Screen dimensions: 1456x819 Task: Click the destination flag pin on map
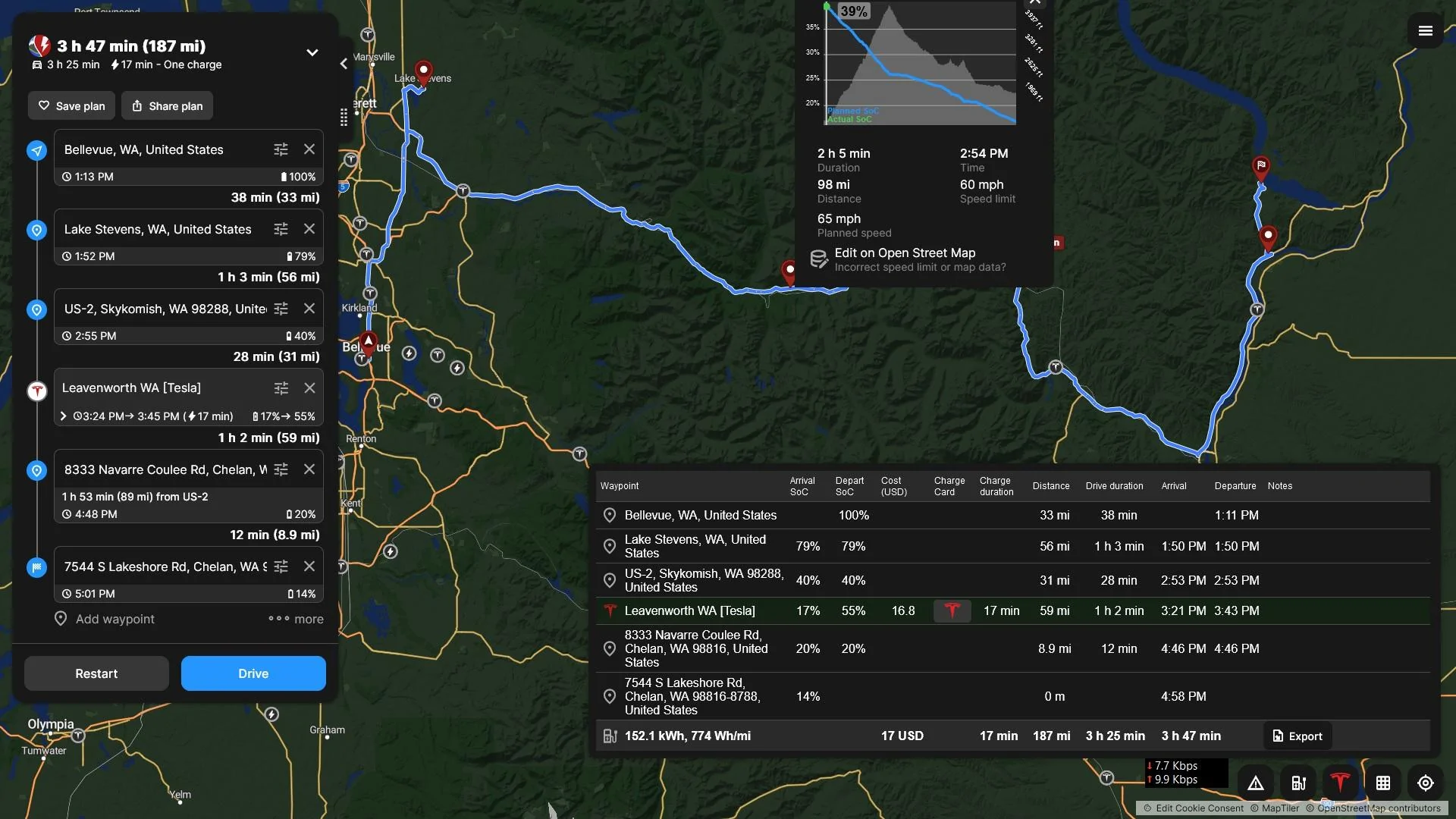1260,168
